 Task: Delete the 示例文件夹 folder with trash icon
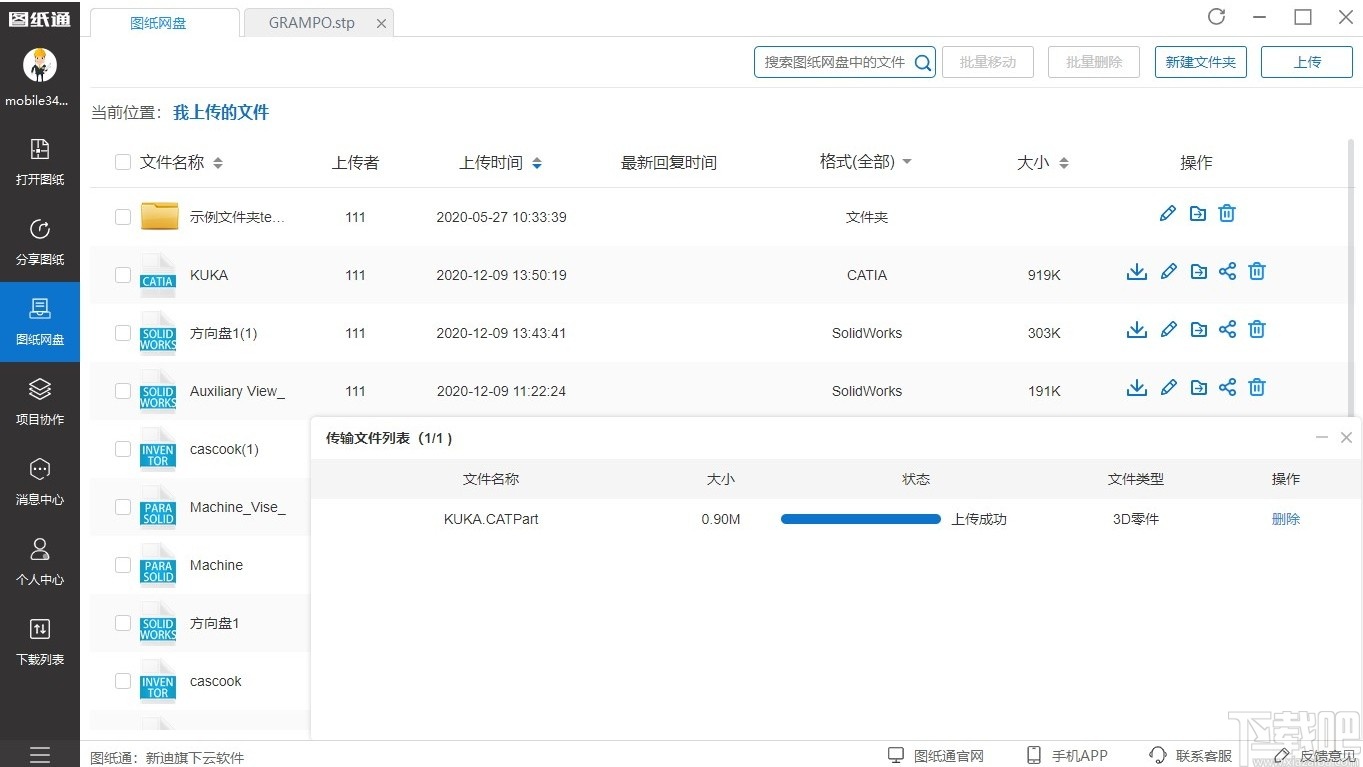(1226, 213)
